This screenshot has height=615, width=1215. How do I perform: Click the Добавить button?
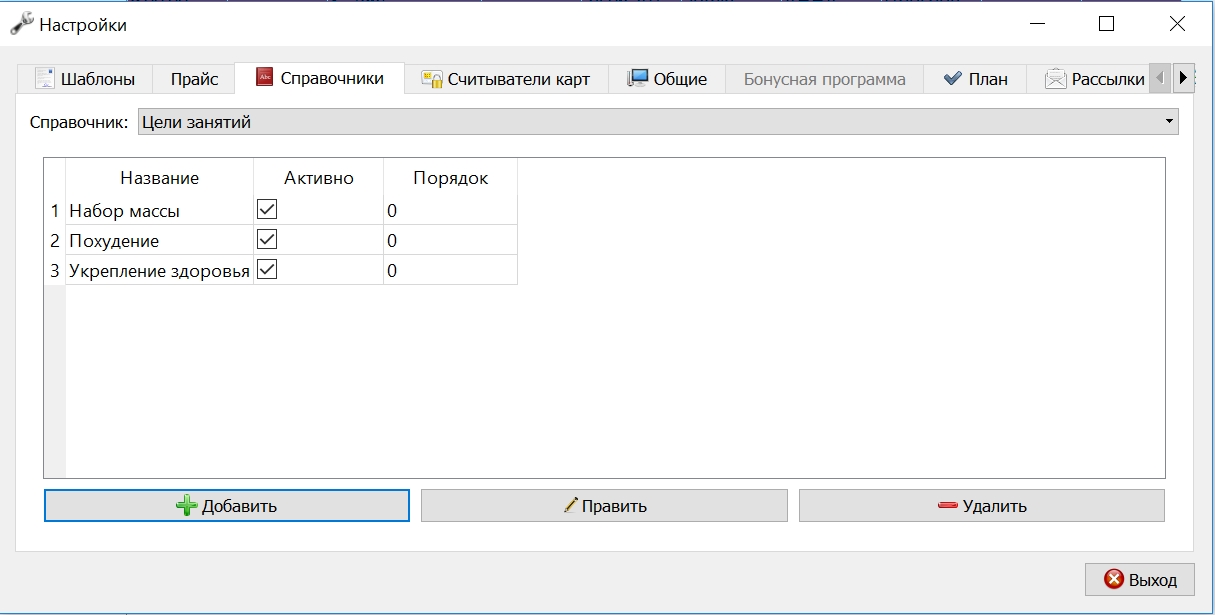click(x=227, y=506)
